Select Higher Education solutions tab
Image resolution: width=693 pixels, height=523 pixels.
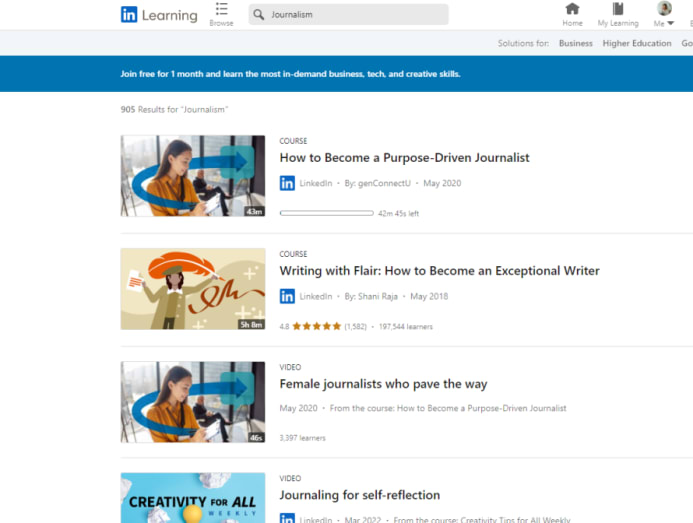pyautogui.click(x=636, y=43)
